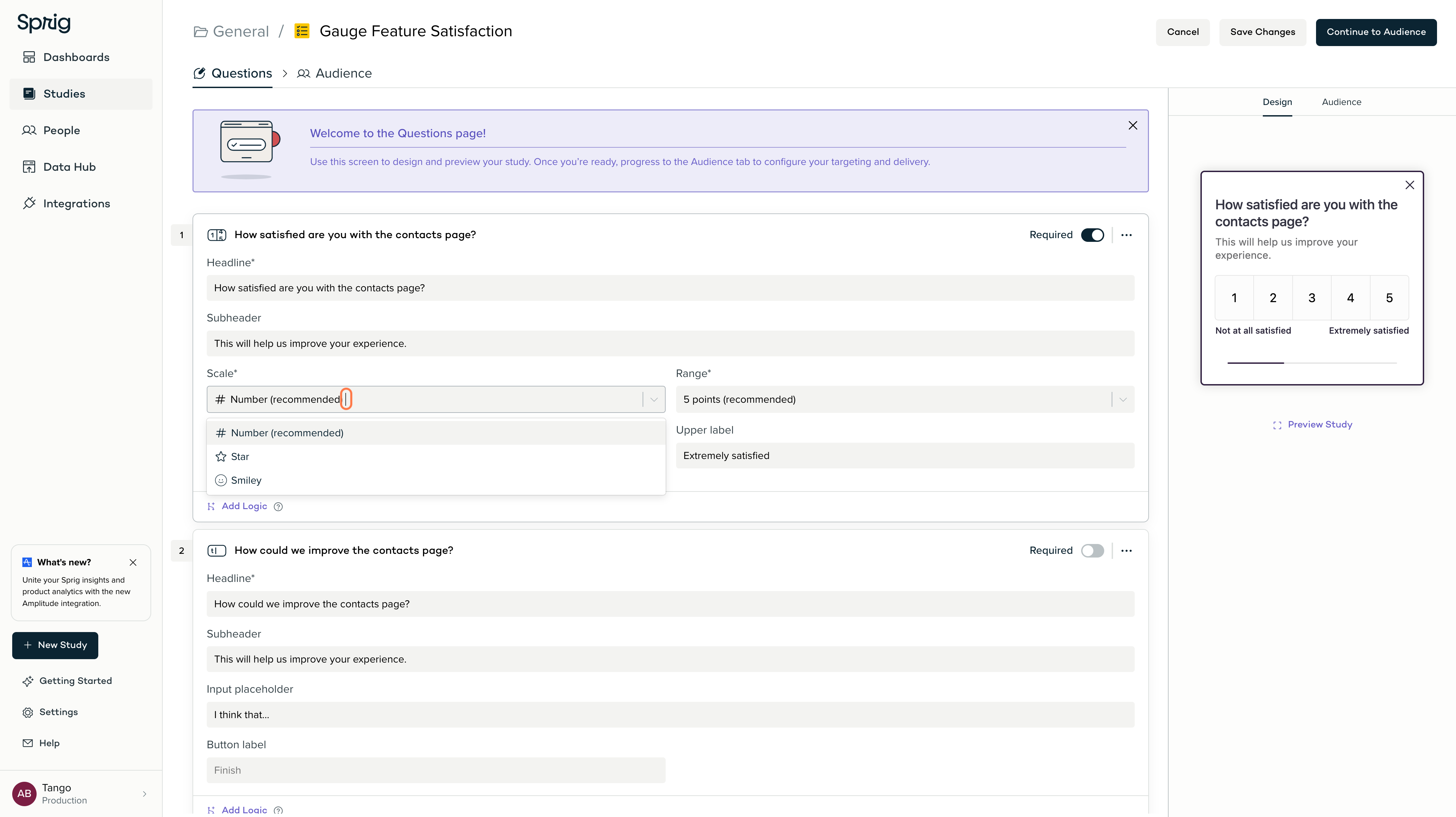The height and width of the screenshot is (817, 1456).
Task: Click the help icon beside the first Add Logic
Action: (x=278, y=506)
